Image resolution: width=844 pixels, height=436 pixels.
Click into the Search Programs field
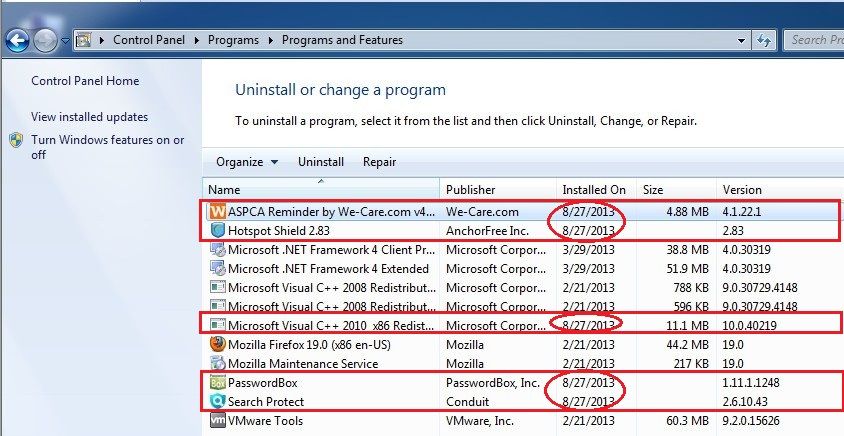tap(813, 40)
